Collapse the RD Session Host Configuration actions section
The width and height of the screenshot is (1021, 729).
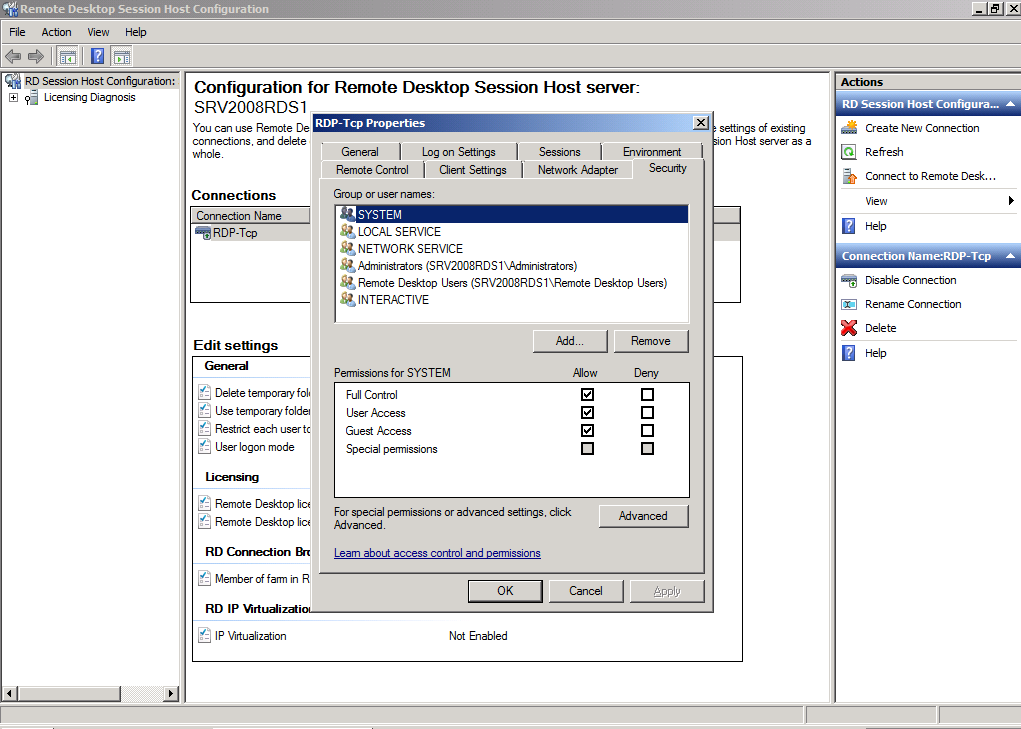point(1010,104)
